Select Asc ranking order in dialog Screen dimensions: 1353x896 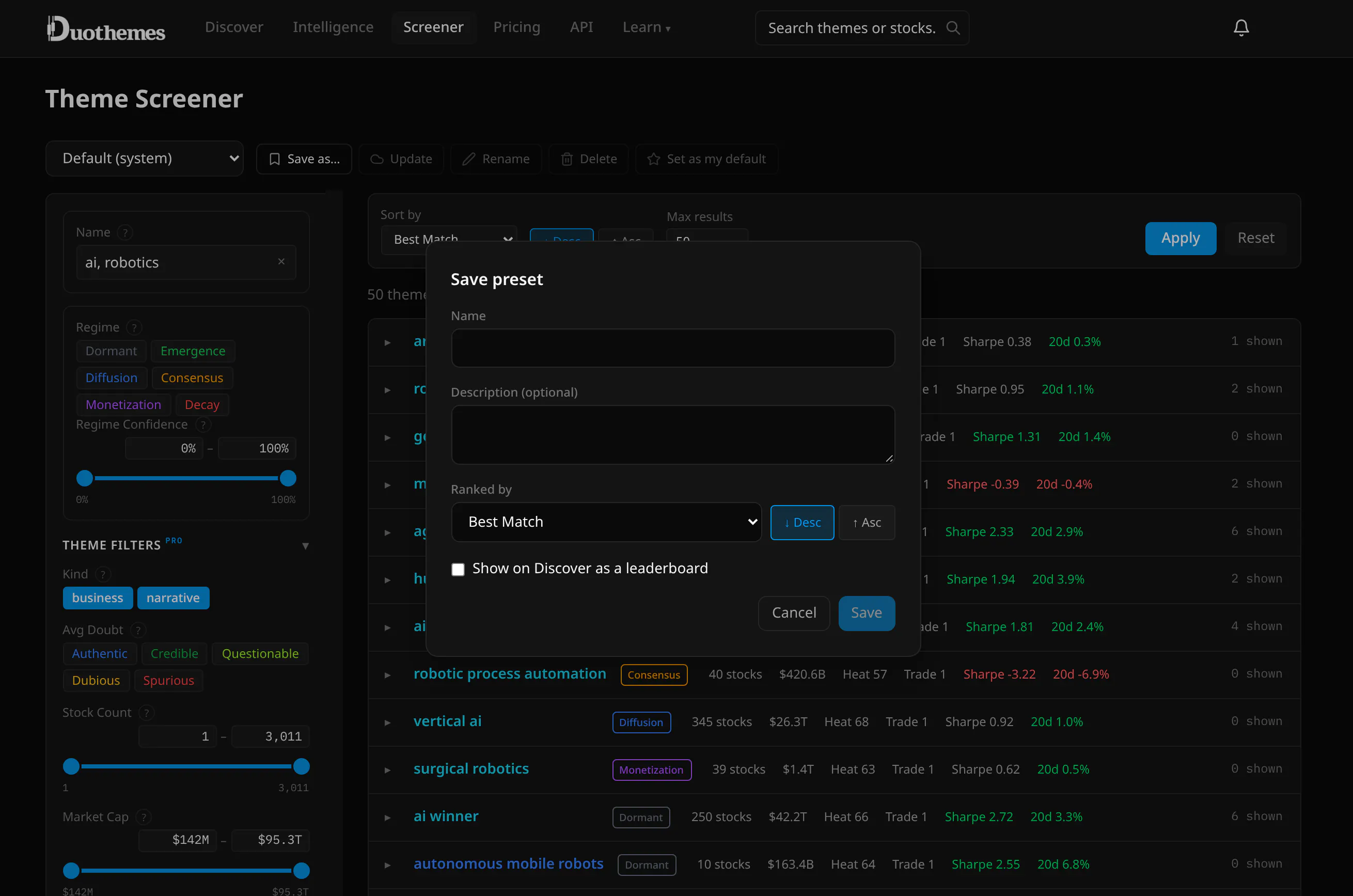point(866,522)
